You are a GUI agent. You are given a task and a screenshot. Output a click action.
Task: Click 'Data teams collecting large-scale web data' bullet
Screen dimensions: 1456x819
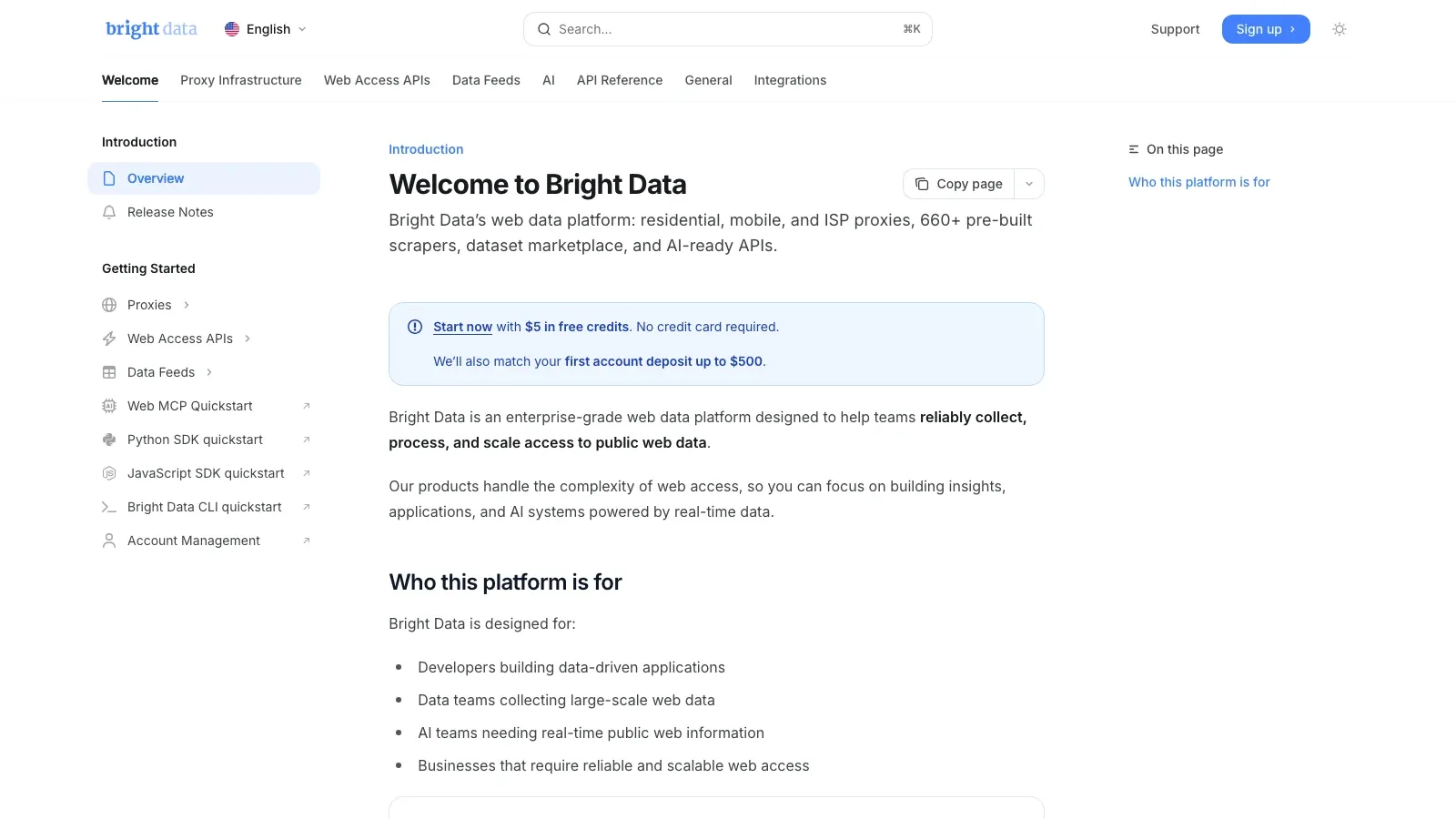[x=566, y=700]
